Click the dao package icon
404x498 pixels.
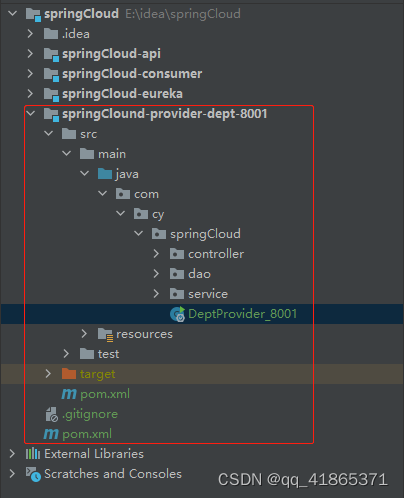tap(177, 274)
